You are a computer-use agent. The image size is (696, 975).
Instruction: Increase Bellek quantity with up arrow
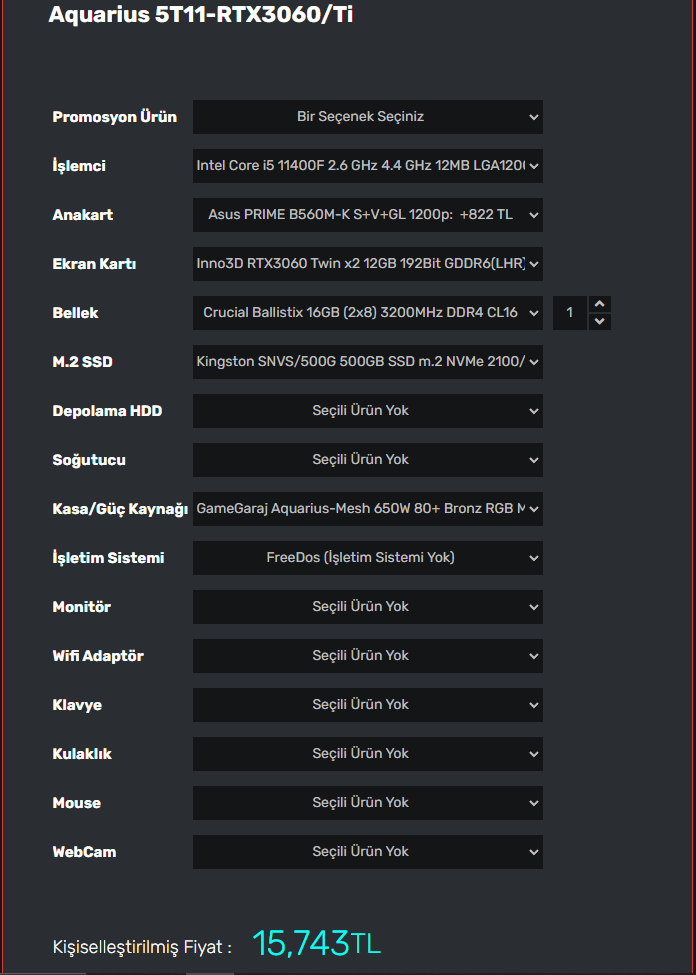(x=599, y=304)
